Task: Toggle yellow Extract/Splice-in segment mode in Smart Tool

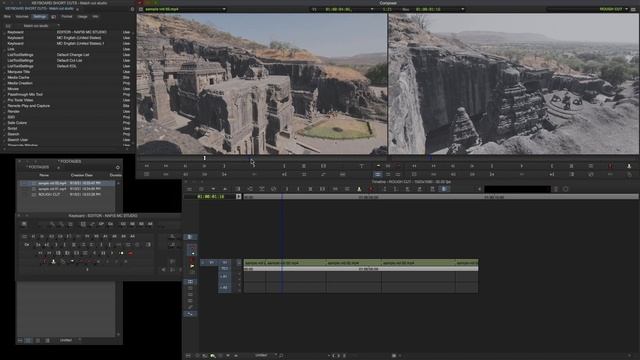Action: point(192,266)
